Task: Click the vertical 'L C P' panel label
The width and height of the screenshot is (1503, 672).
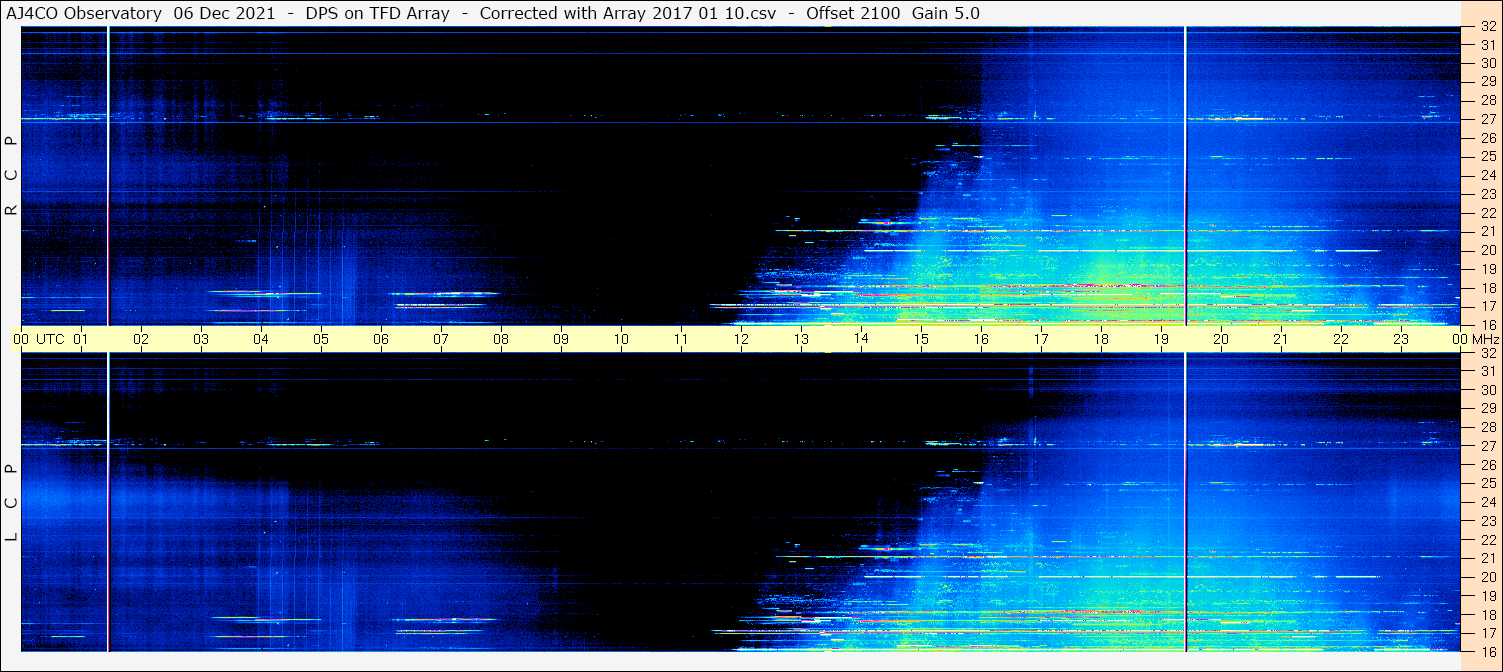Action: [12, 503]
